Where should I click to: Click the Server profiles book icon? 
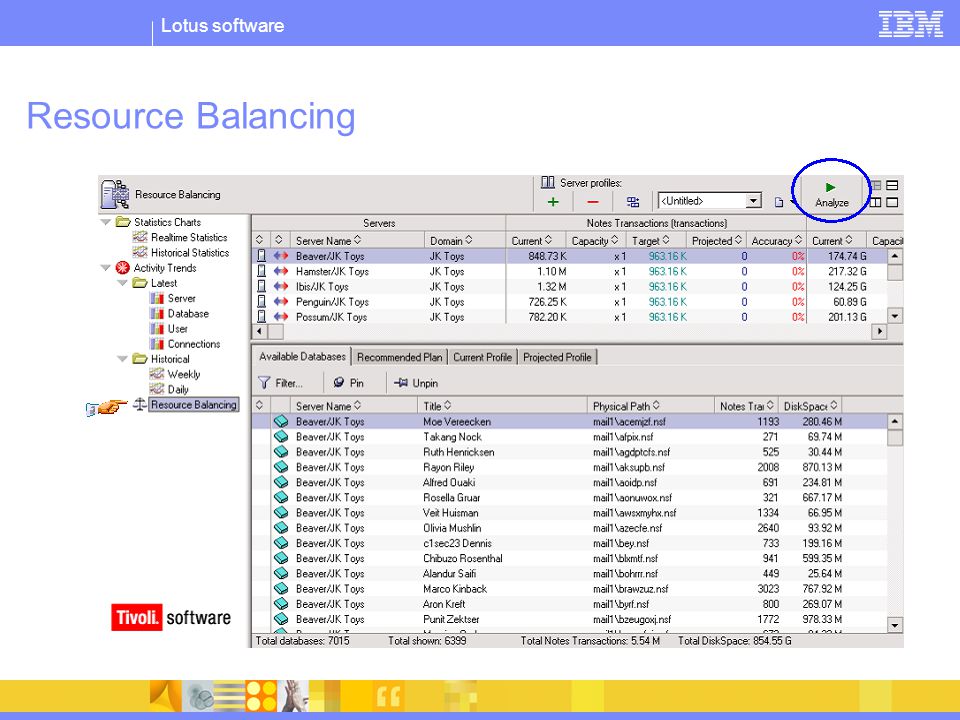tap(548, 182)
